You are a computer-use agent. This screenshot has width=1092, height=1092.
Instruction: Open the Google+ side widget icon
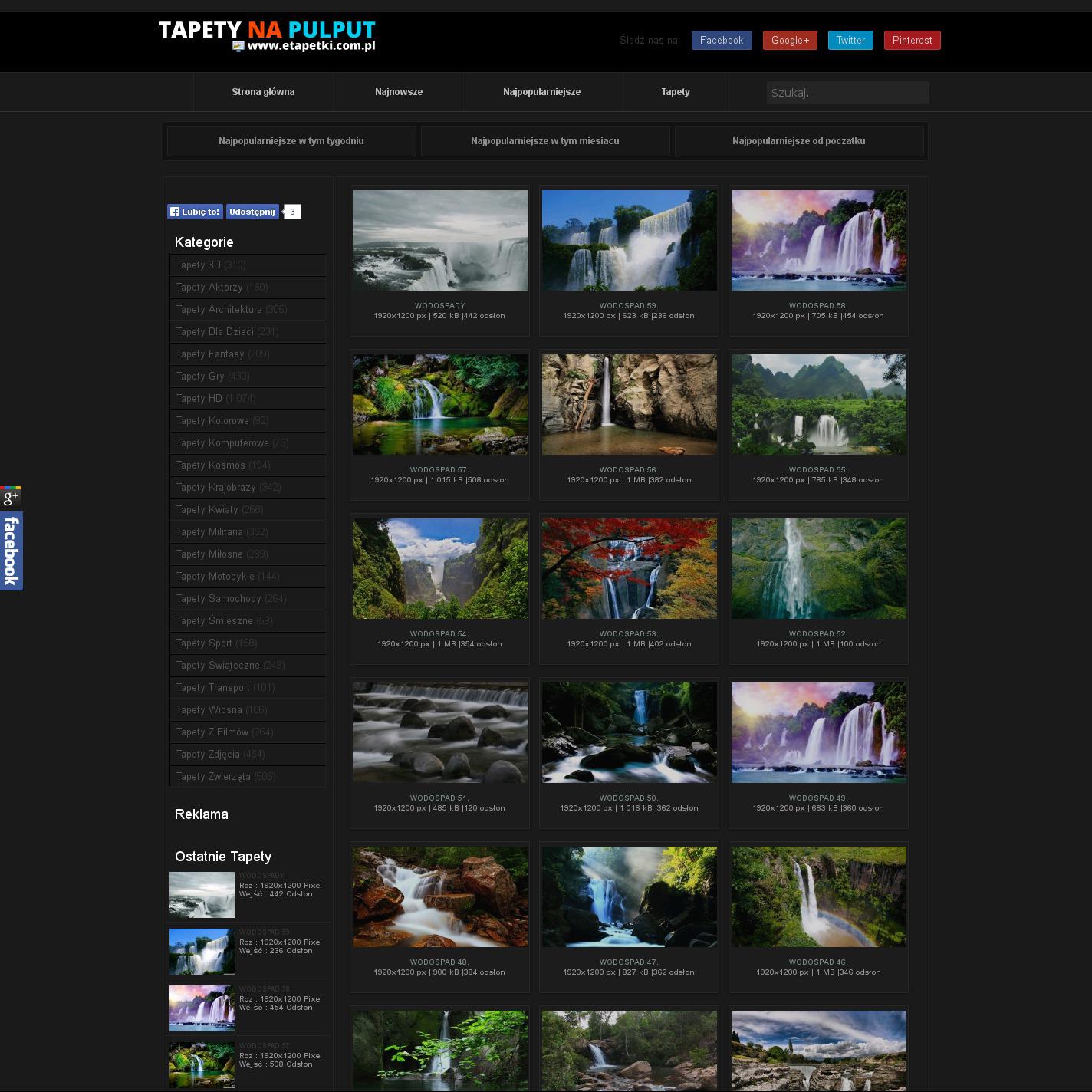click(11, 498)
